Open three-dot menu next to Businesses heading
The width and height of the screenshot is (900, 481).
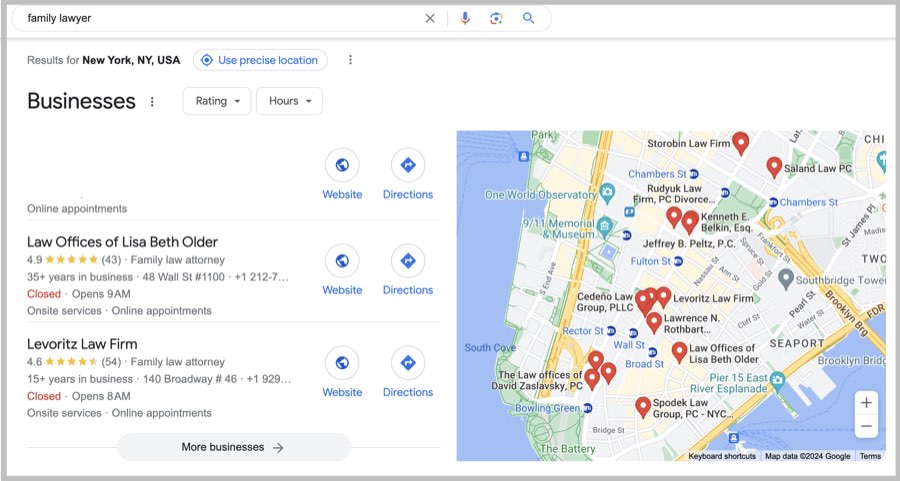click(152, 102)
